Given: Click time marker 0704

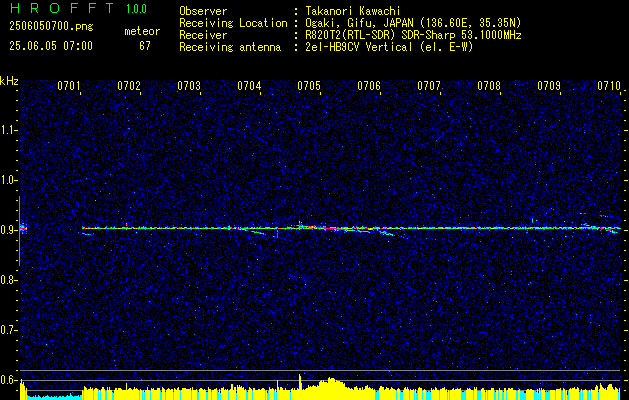Looking at the screenshot, I should click(249, 86).
